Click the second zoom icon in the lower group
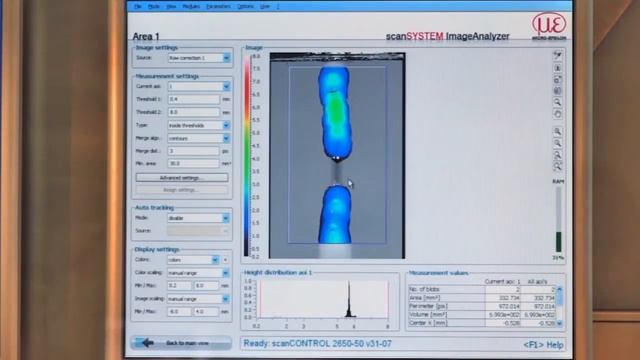 click(558, 143)
